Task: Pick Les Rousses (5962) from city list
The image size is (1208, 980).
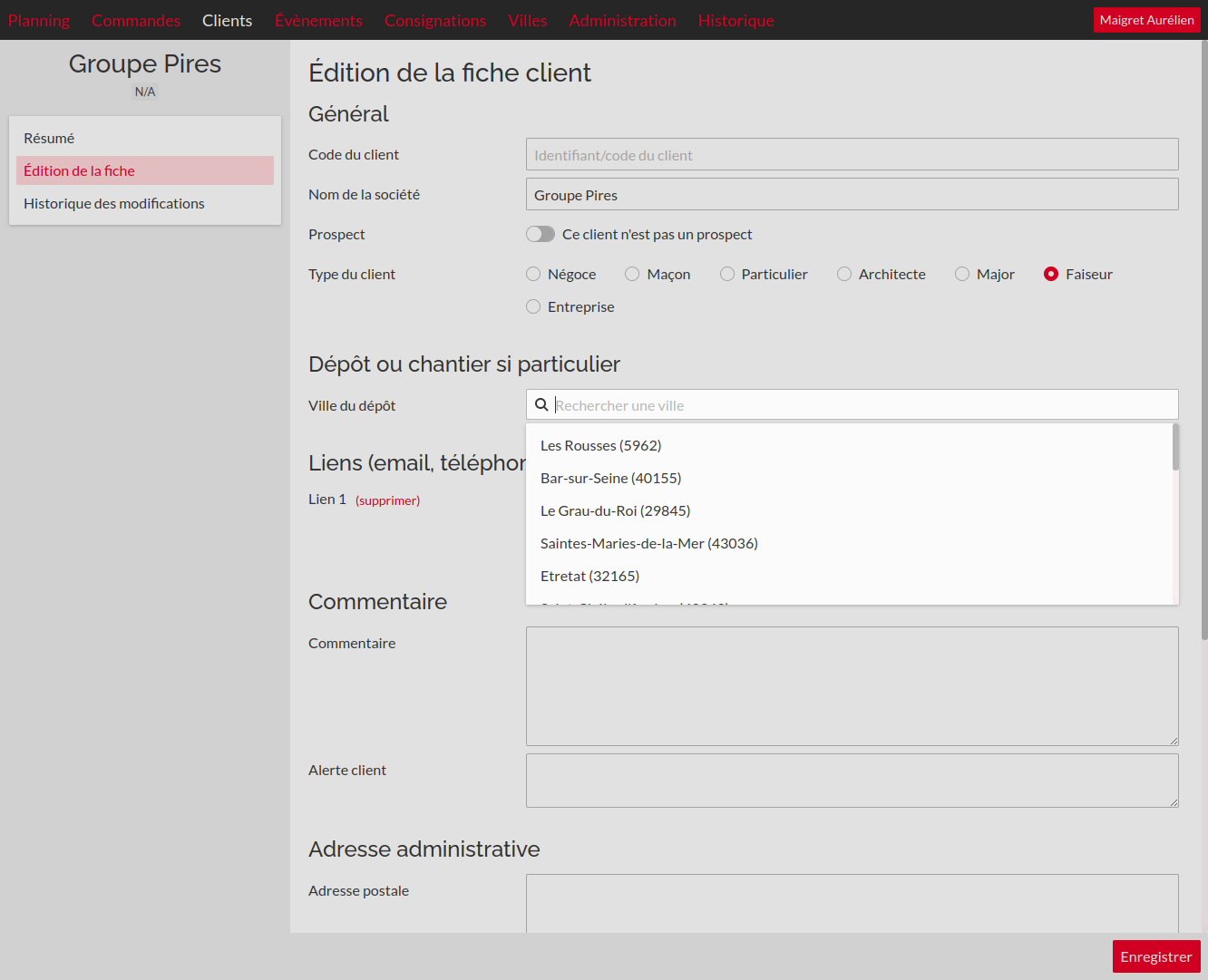Action: pyautogui.click(x=600, y=445)
